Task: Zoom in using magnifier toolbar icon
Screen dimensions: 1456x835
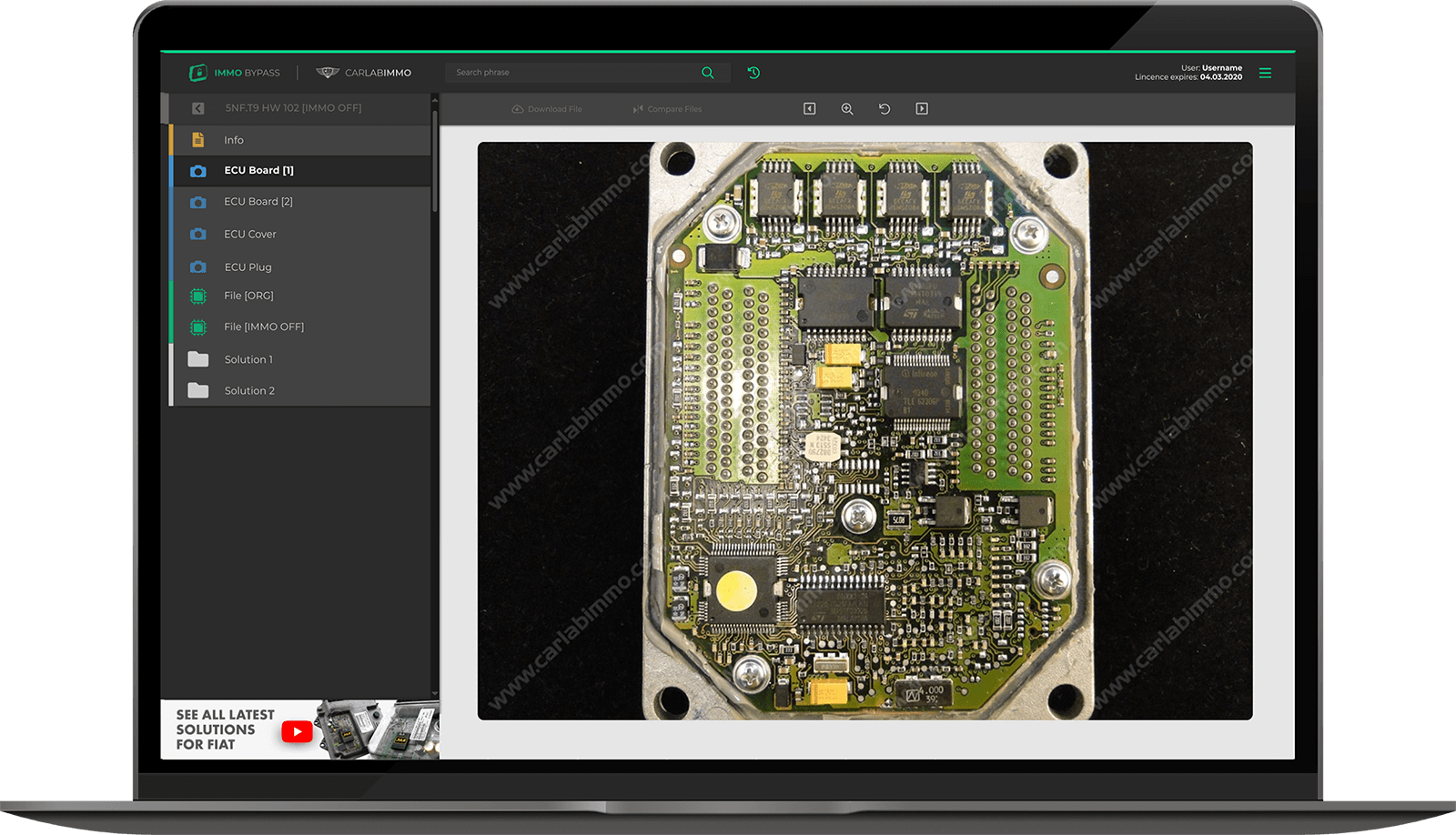Action: 846,108
